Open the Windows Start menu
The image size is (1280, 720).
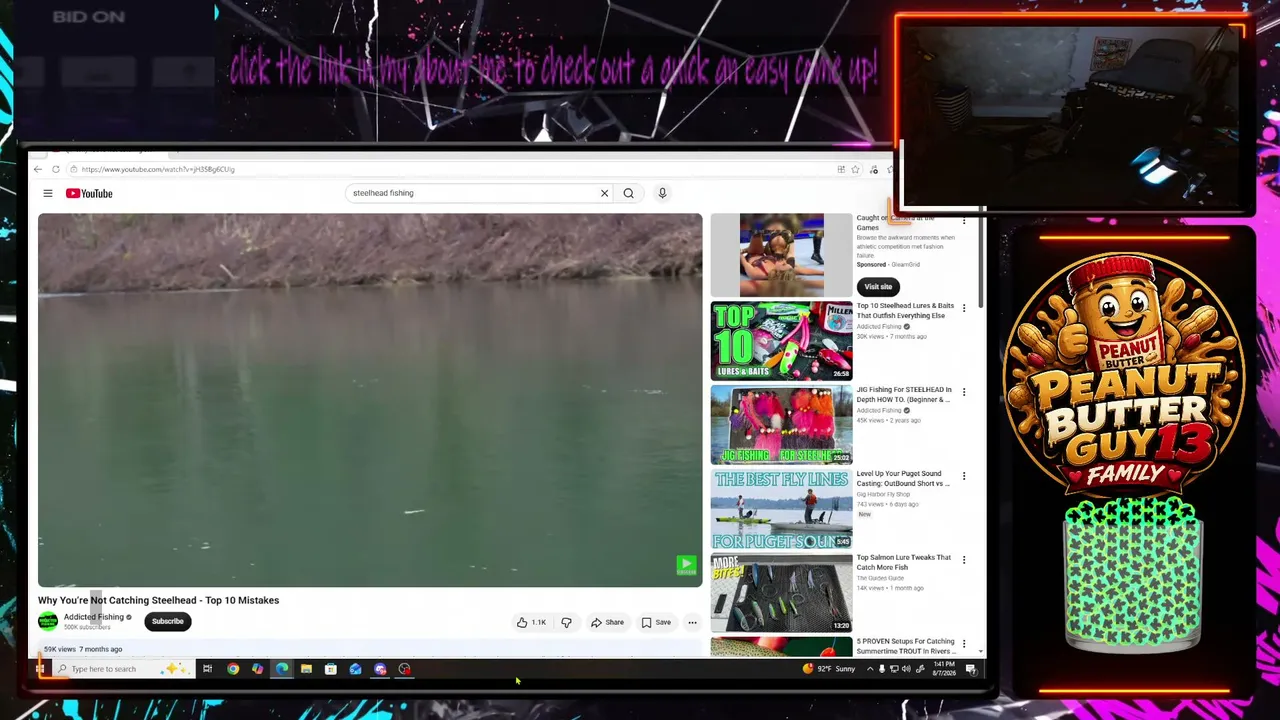click(40, 669)
